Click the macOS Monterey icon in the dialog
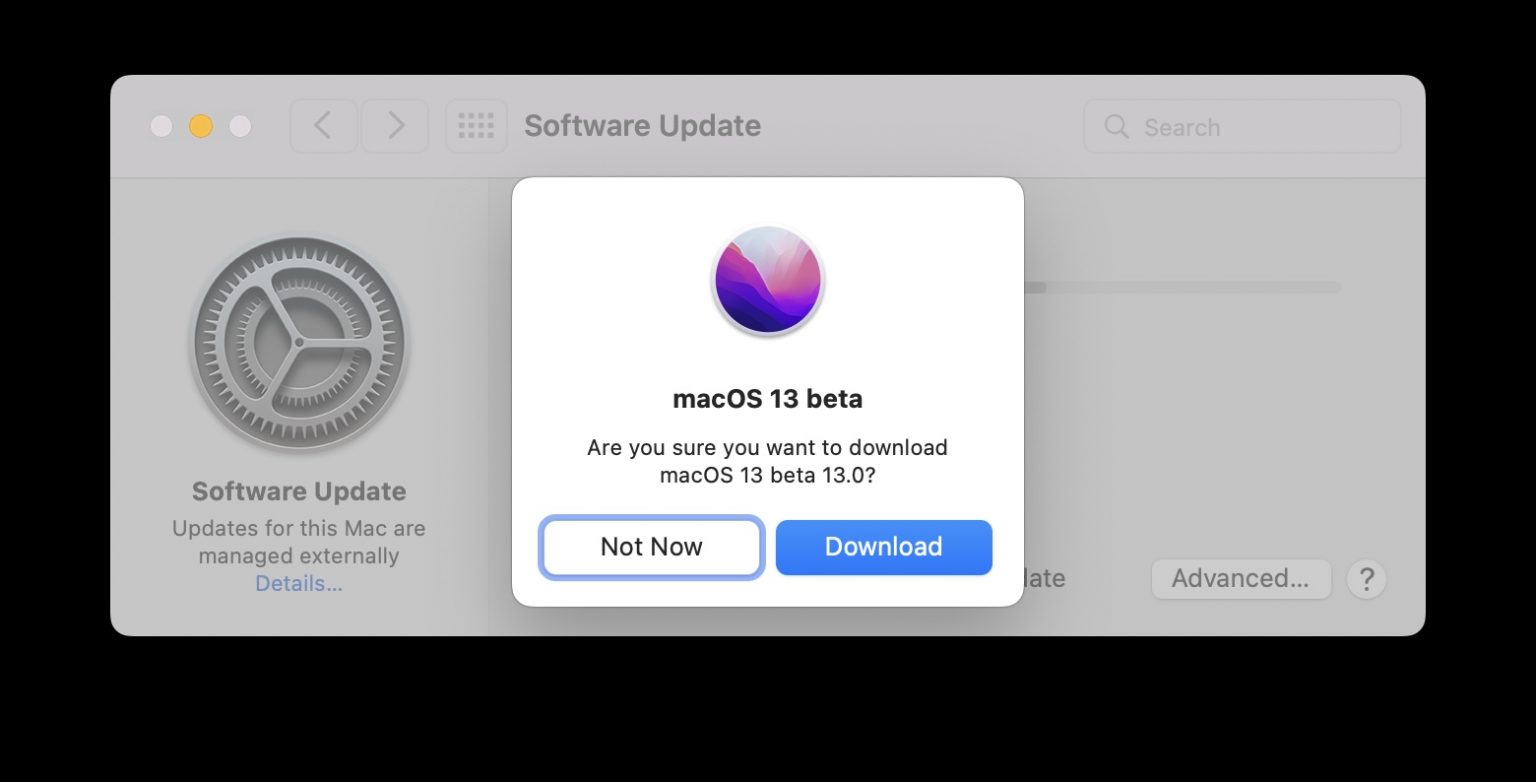1536x782 pixels. tap(767, 280)
